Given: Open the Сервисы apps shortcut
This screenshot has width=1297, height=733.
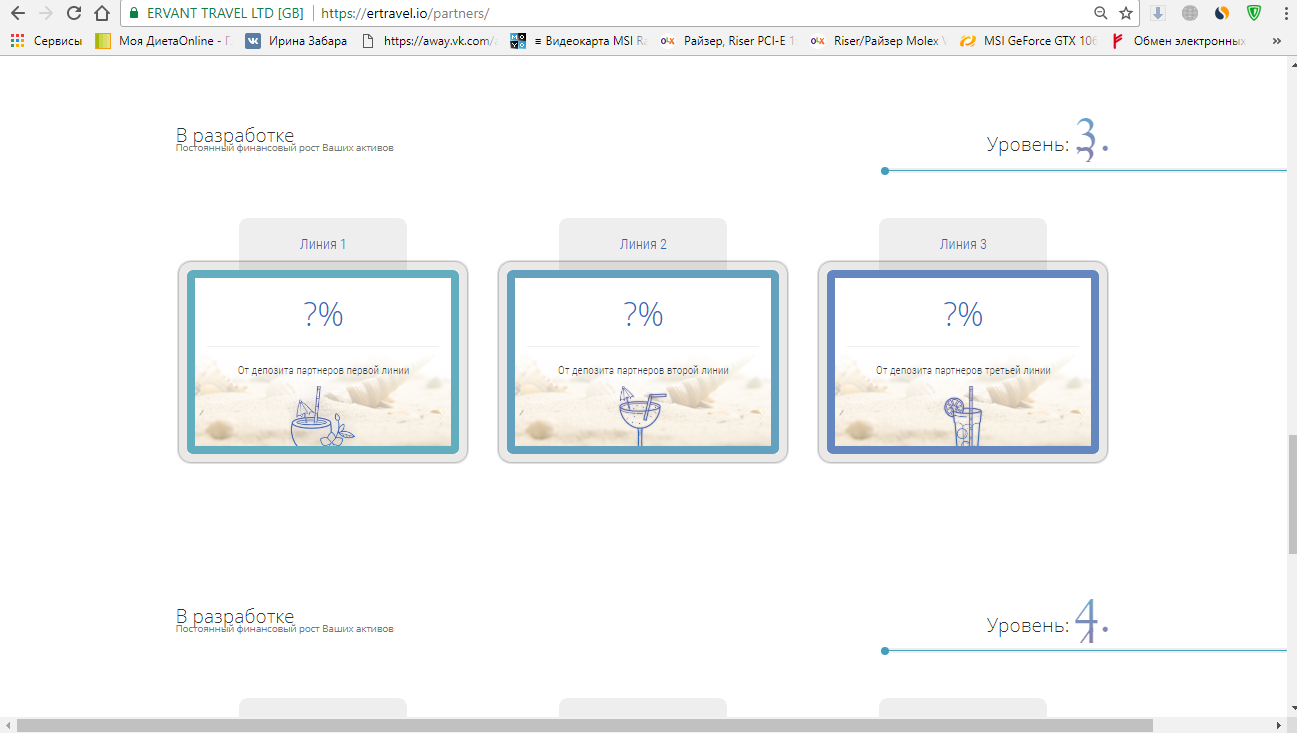Looking at the screenshot, I should pyautogui.click(x=47, y=41).
